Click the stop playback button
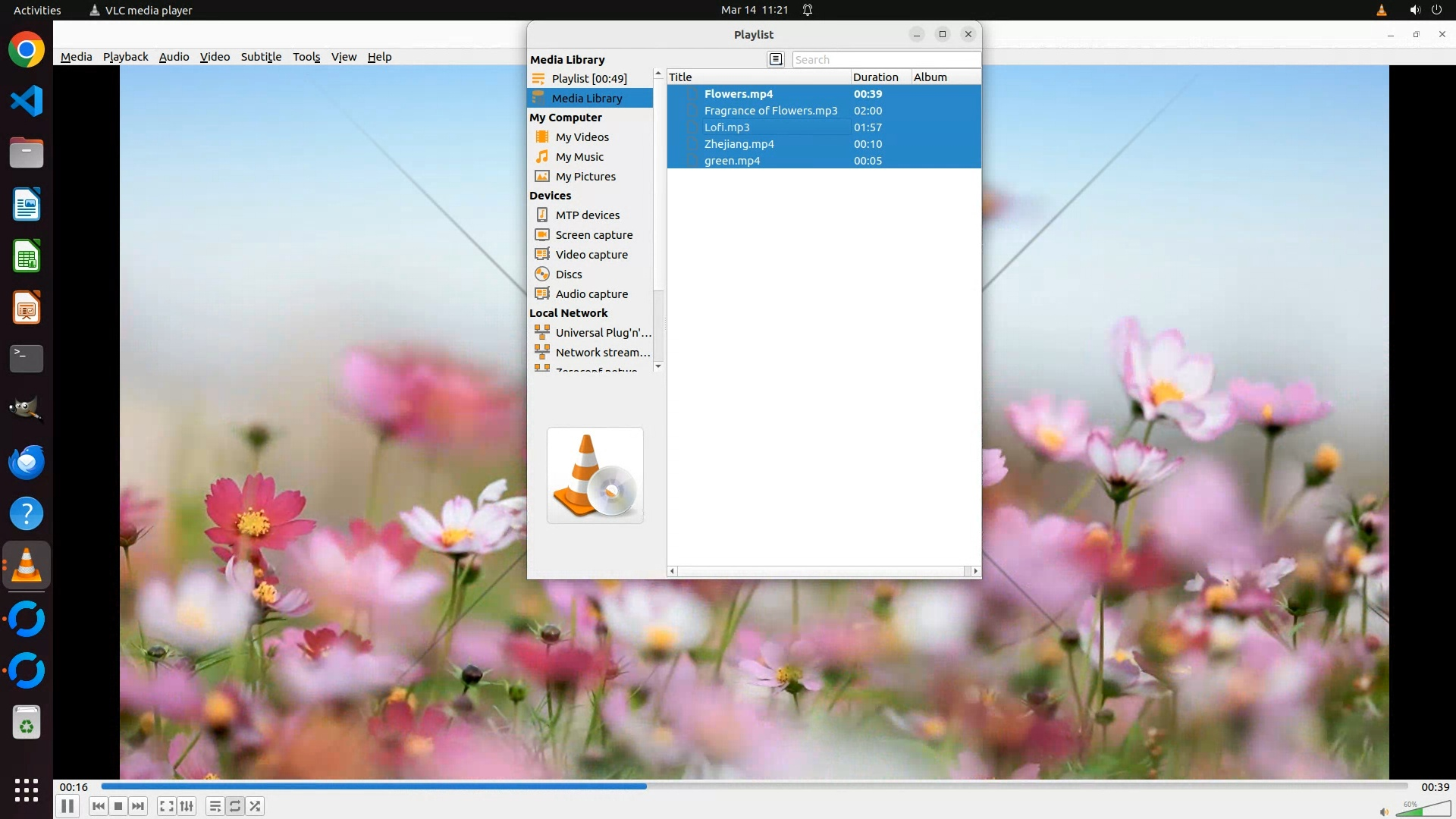Image resolution: width=1456 pixels, height=819 pixels. tap(118, 806)
